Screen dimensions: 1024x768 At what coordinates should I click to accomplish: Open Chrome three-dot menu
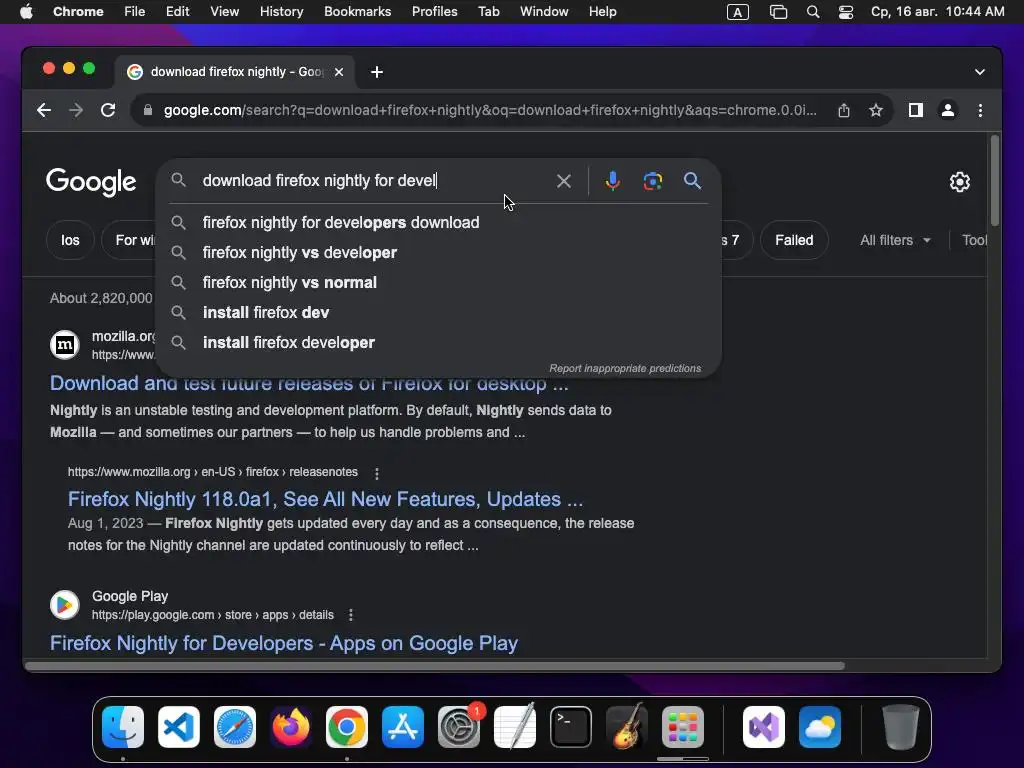point(980,110)
